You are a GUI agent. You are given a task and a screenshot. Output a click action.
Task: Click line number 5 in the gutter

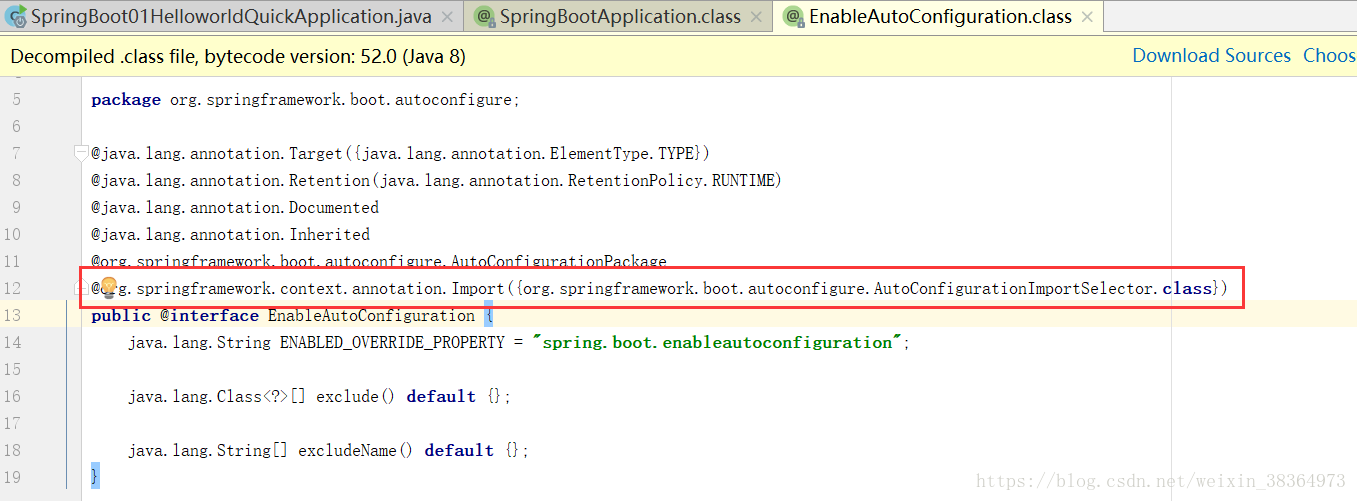tap(15, 99)
